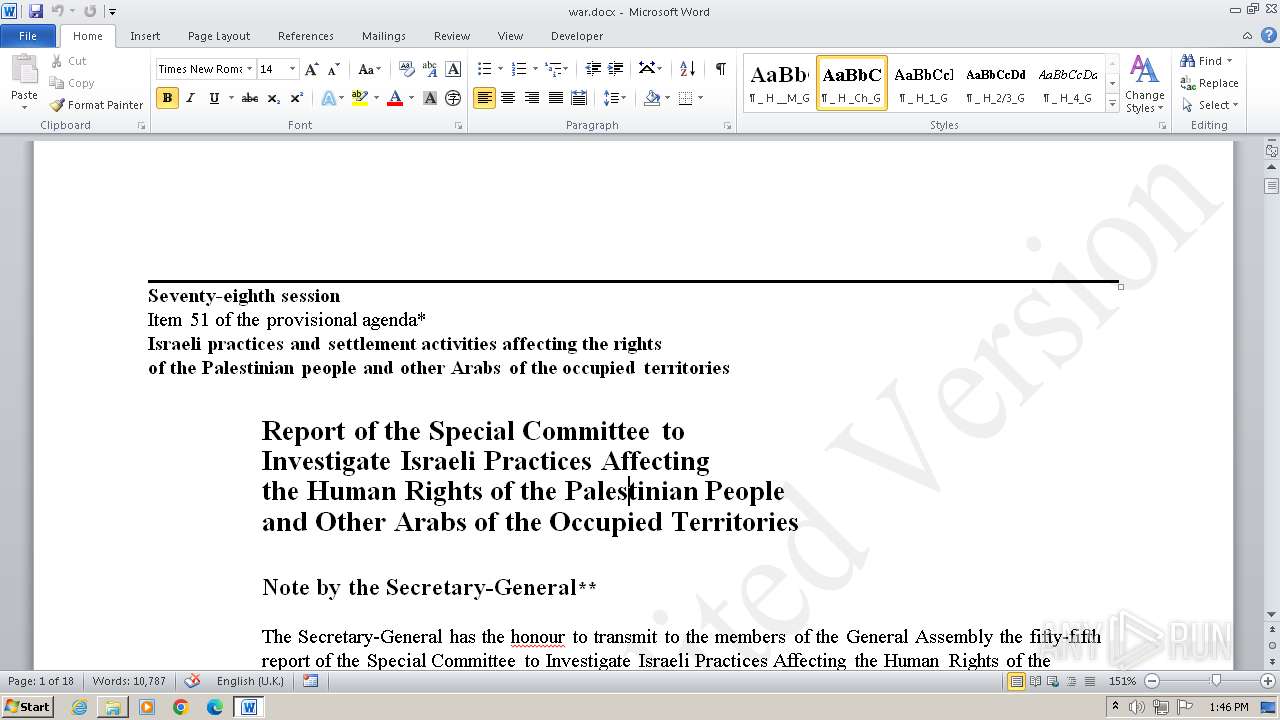Screen dimensions: 1280x720
Task: Toggle Bold formatting off
Action: click(167, 98)
